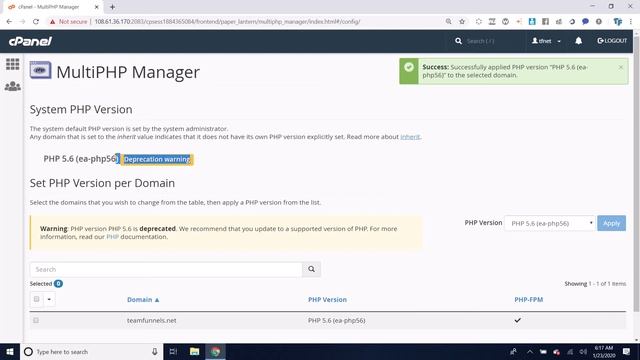Open the notifications bell

(578, 41)
